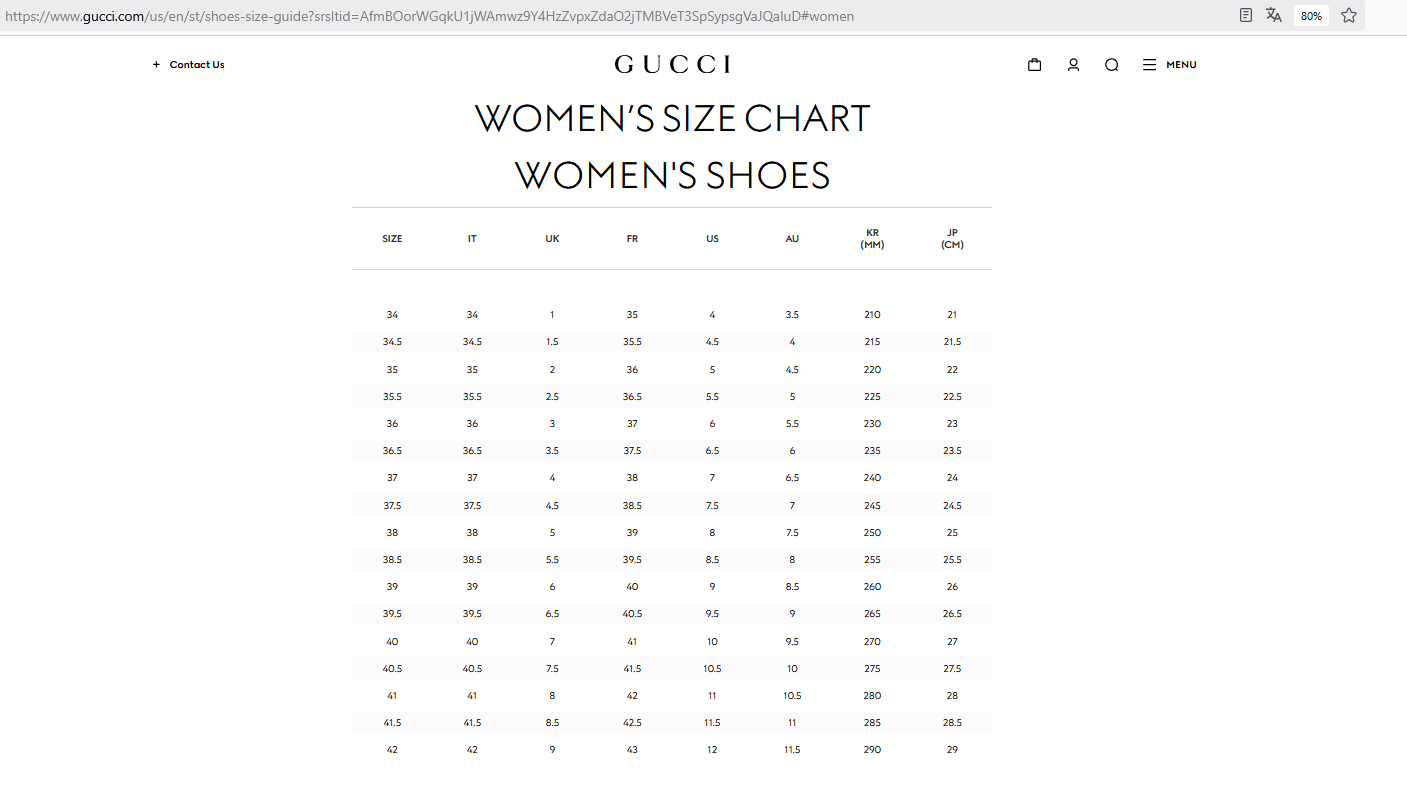Select the KR value 225
This screenshot has width=1407, height=793.
tap(872, 397)
